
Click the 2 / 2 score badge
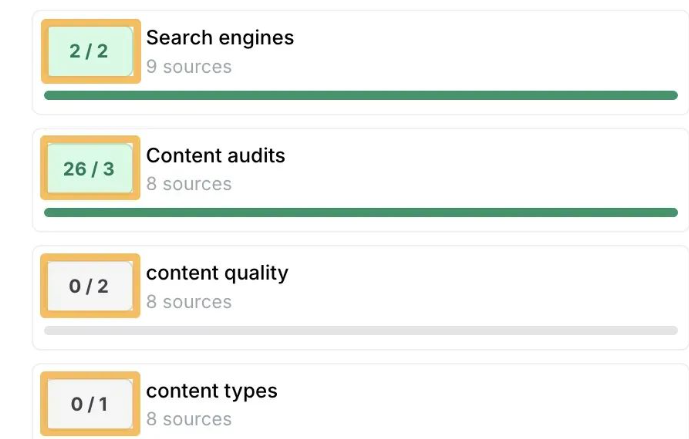[x=90, y=51]
